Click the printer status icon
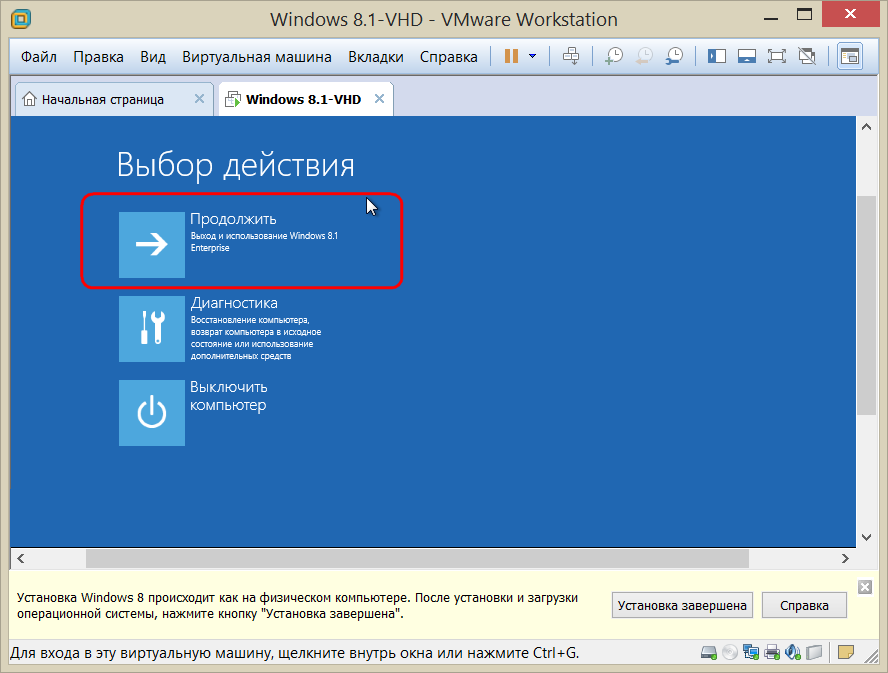 click(x=772, y=653)
